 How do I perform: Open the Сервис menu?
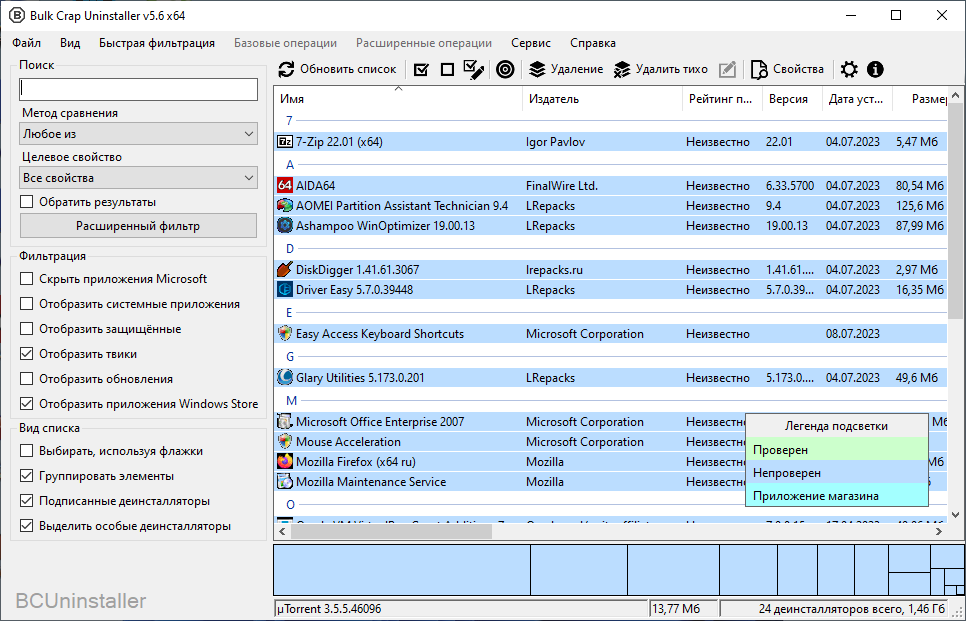(x=531, y=43)
